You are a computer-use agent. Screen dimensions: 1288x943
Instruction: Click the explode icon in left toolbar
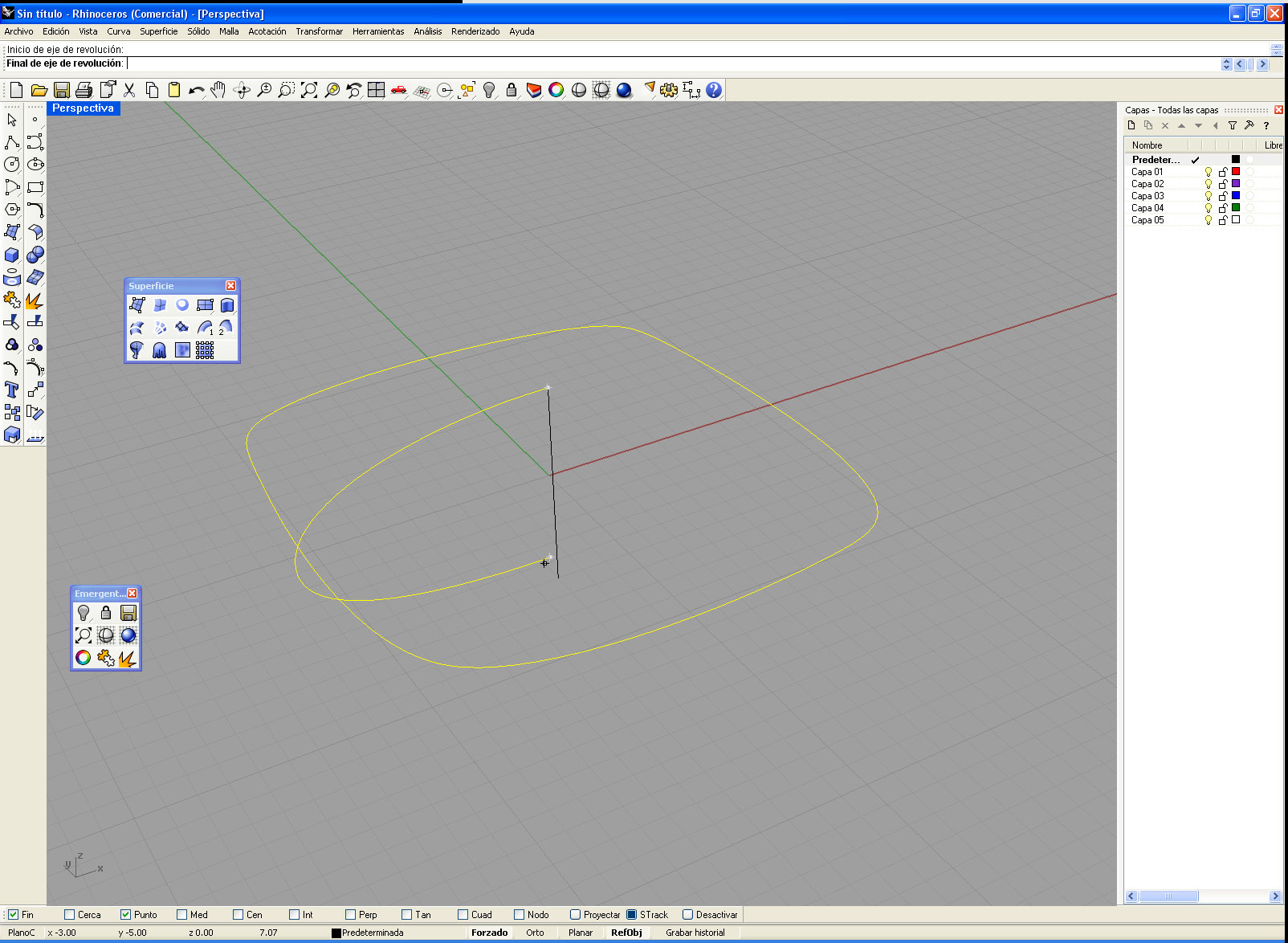pos(35,300)
